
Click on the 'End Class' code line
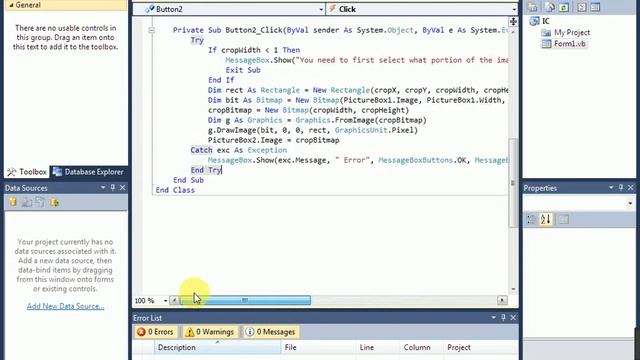point(175,190)
